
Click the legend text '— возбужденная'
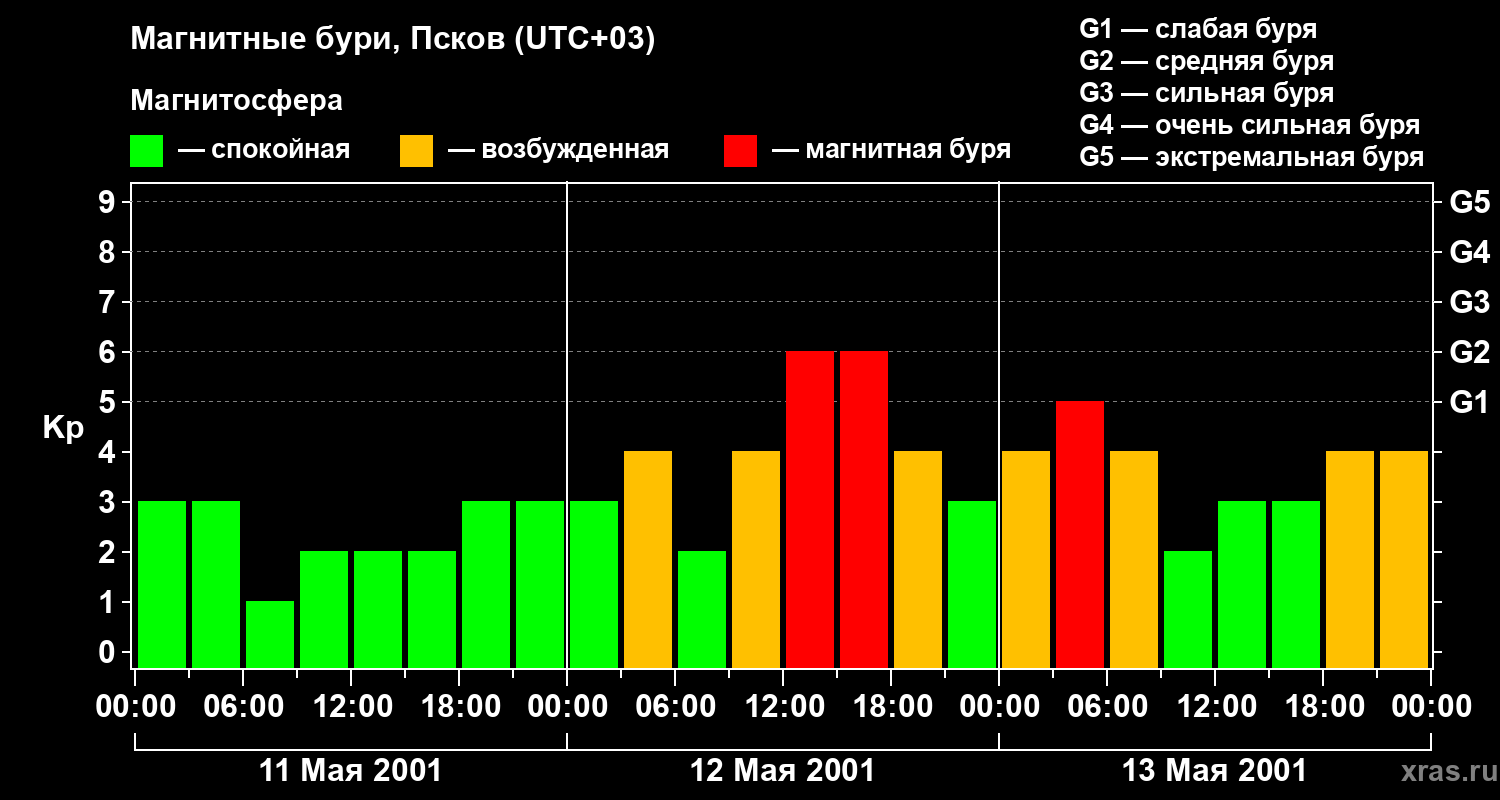point(558,150)
